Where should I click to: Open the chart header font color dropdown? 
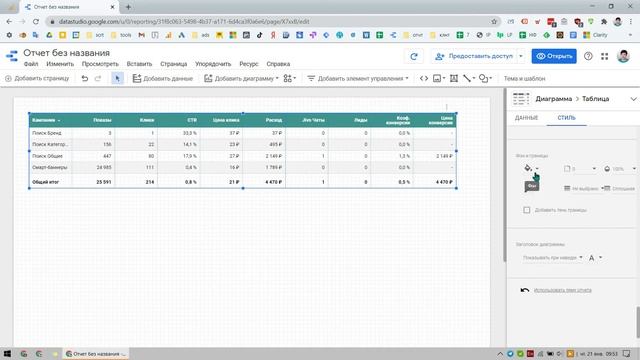pyautogui.click(x=595, y=258)
